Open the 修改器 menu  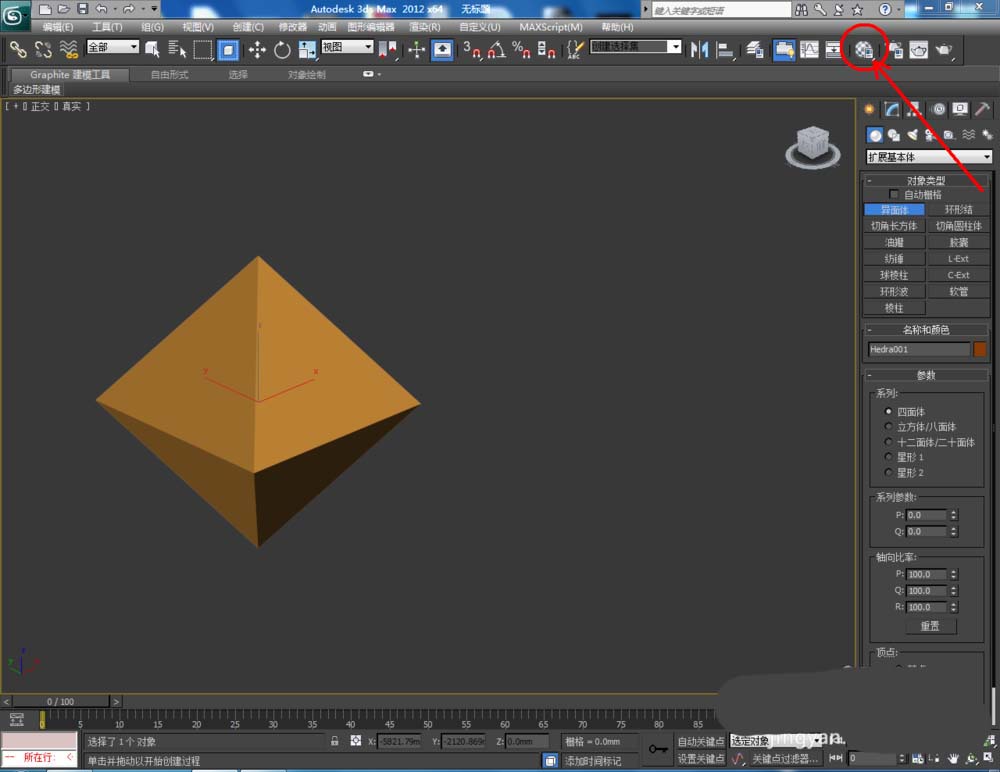pyautogui.click(x=293, y=27)
